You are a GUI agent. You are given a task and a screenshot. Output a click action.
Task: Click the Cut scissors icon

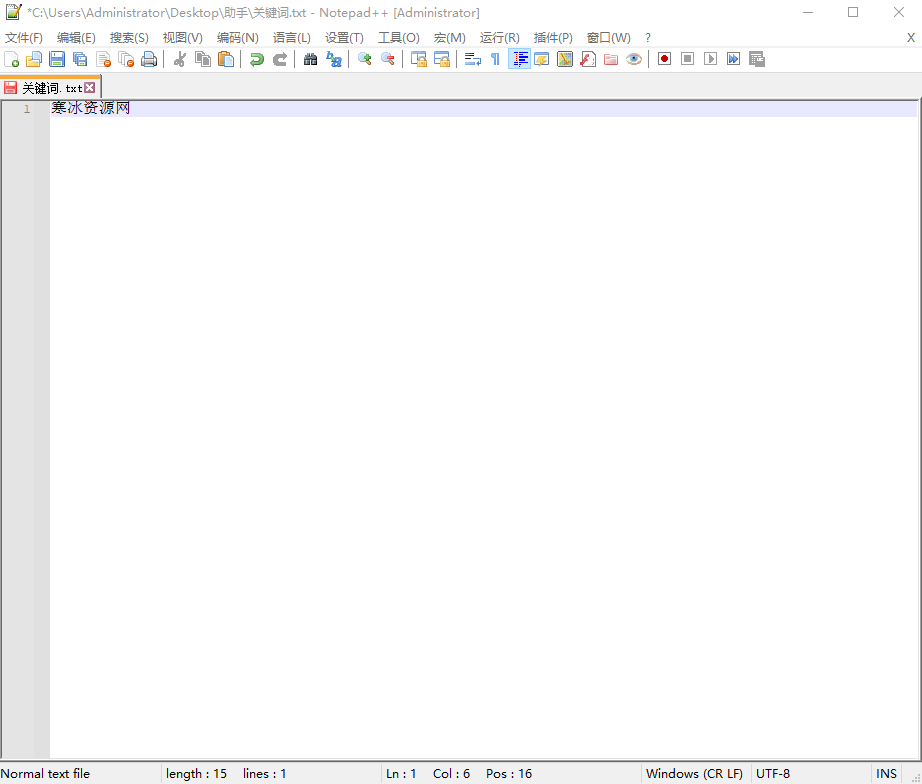point(180,59)
